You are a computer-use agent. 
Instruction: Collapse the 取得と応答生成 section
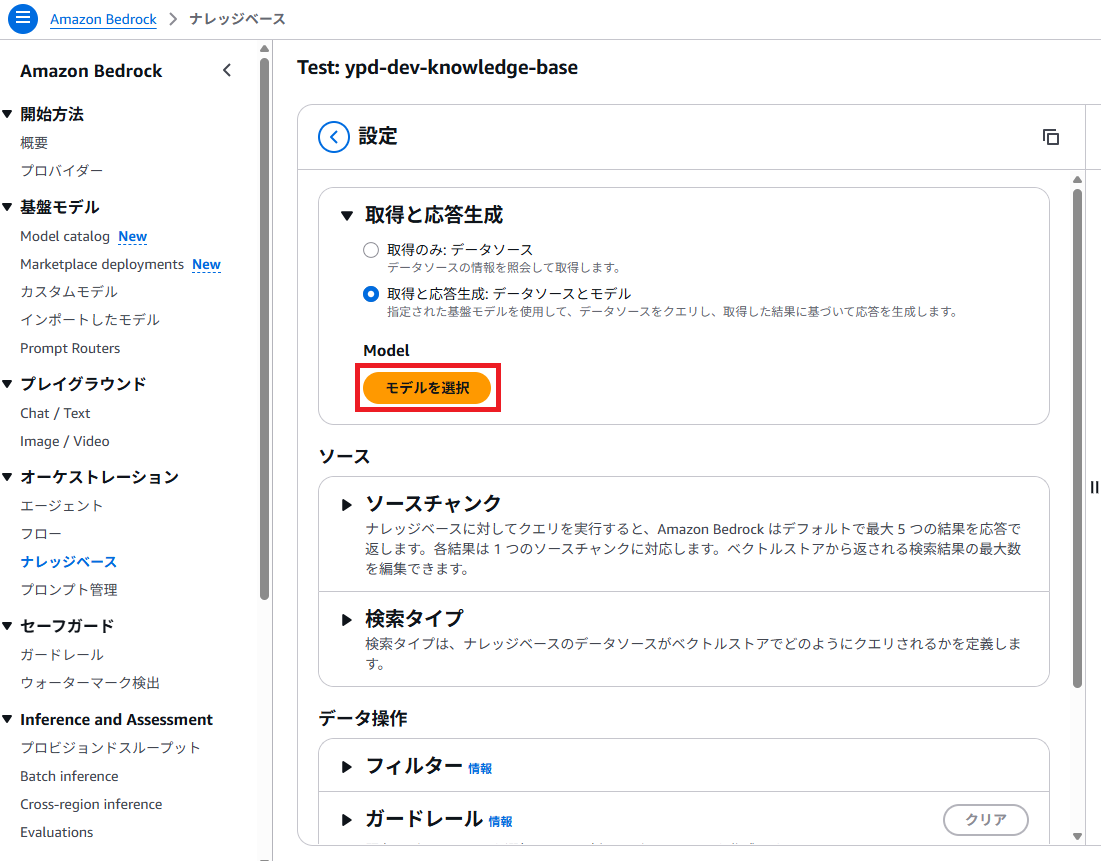tap(347, 216)
